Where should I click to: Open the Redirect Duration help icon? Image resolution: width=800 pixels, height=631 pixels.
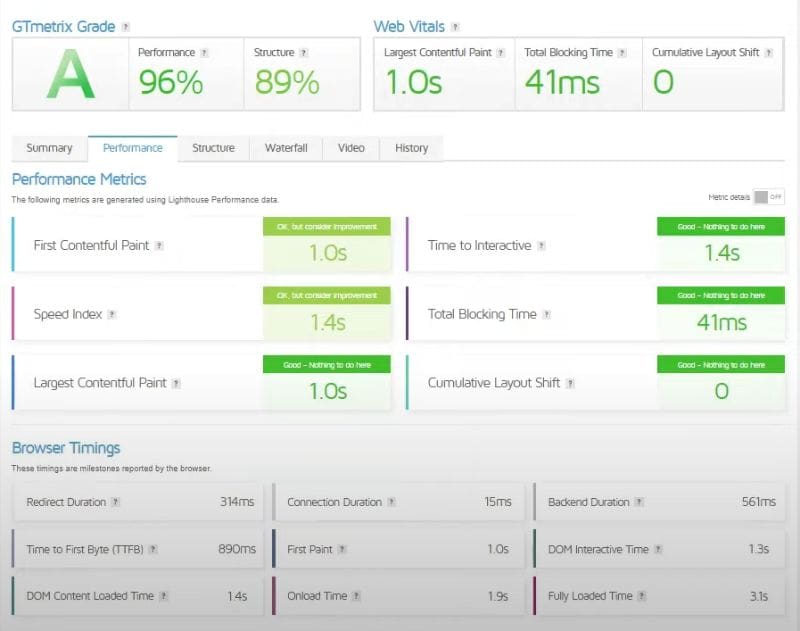click(116, 502)
